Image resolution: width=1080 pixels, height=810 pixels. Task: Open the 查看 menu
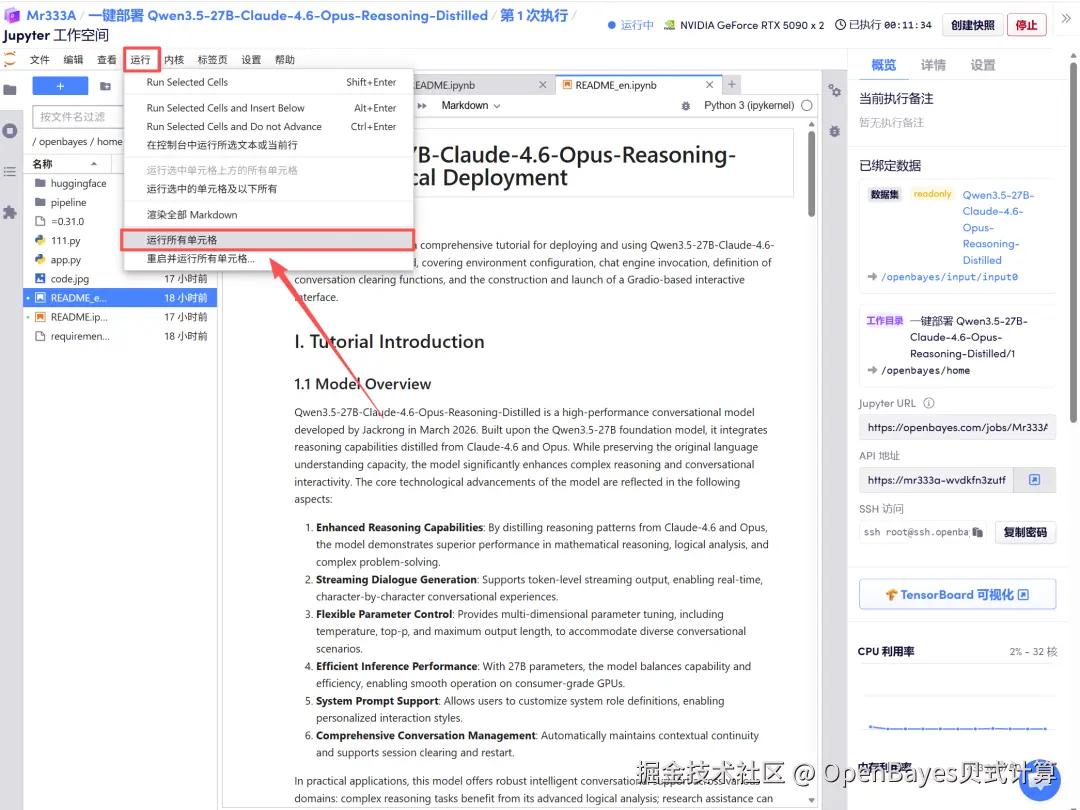point(107,60)
